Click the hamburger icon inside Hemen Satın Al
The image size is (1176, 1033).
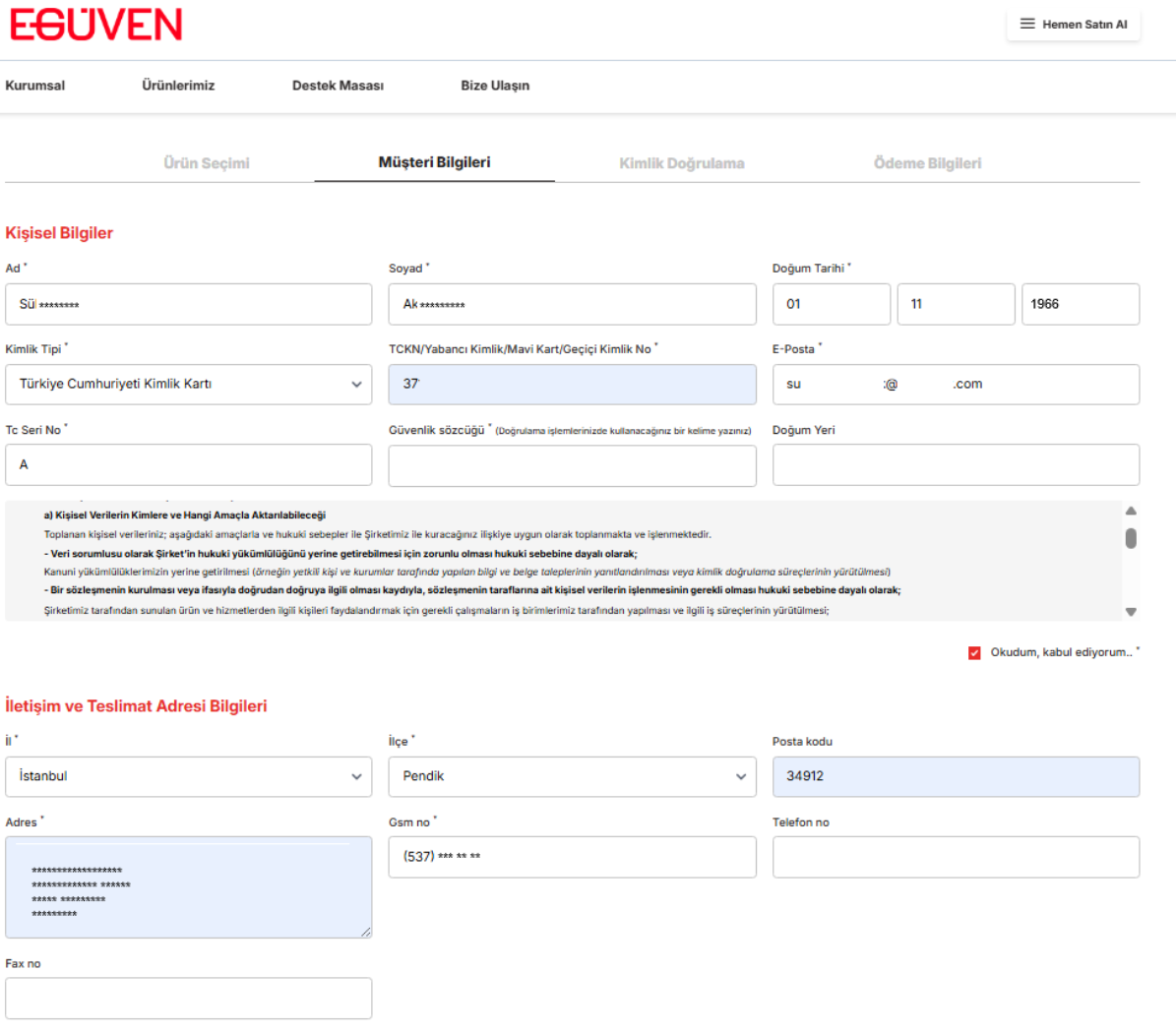[1028, 24]
